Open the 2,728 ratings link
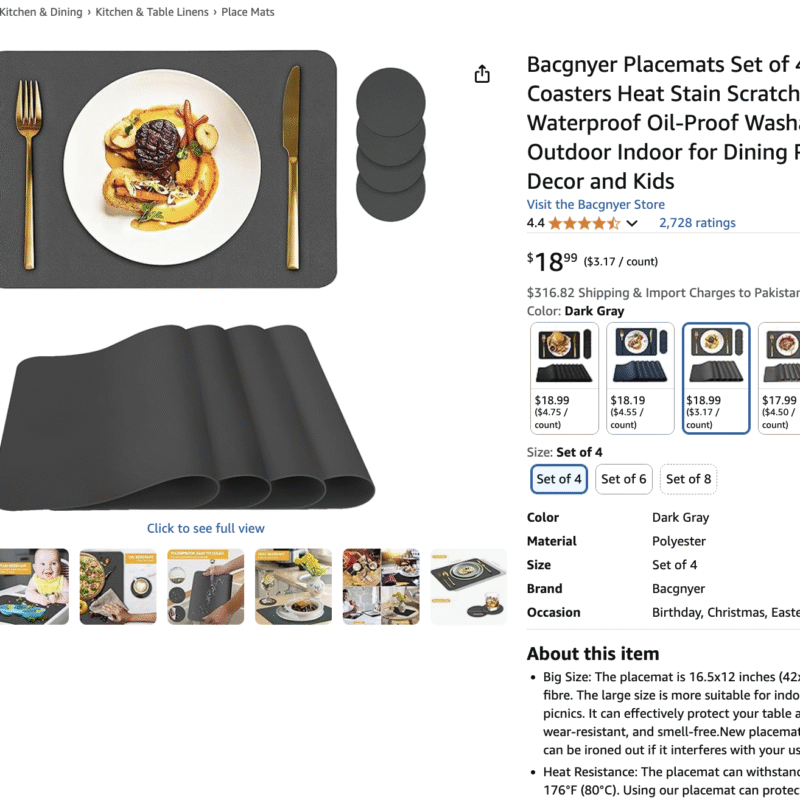800x800 pixels. tap(697, 223)
